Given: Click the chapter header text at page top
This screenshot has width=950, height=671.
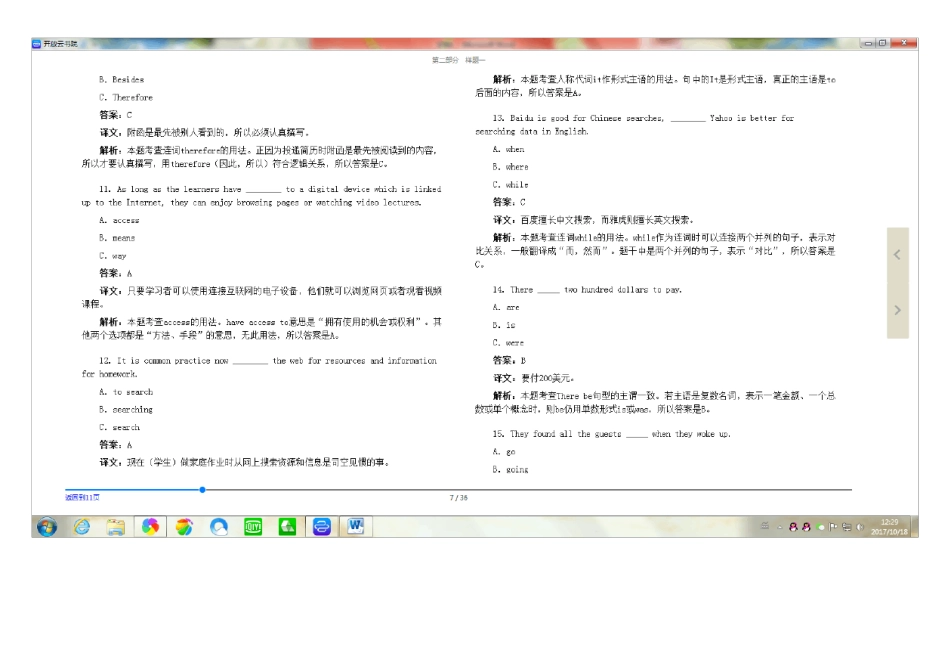Looking at the screenshot, I should point(459,60).
